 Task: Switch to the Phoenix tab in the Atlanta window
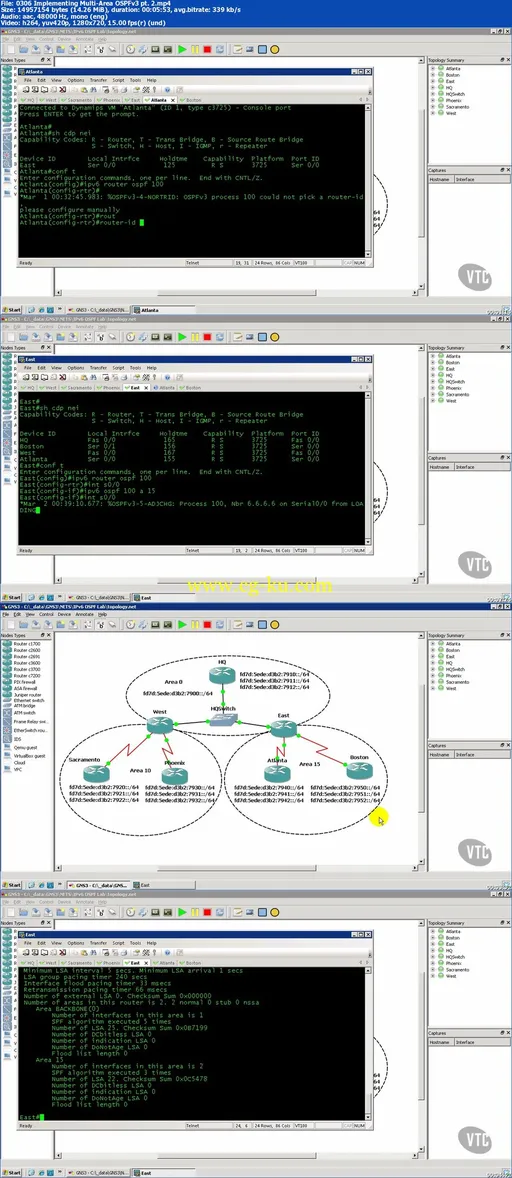110,100
